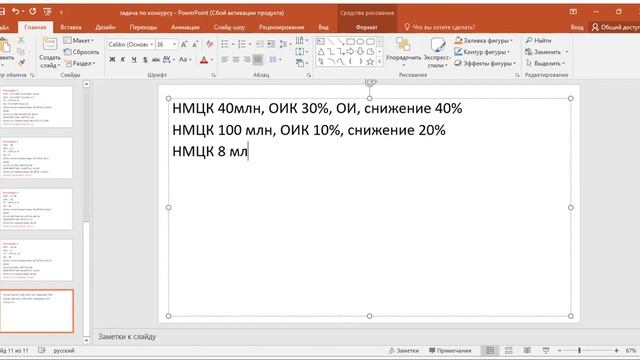Switch to reading view icon
This screenshot has height=360, width=640.
tap(527, 350)
